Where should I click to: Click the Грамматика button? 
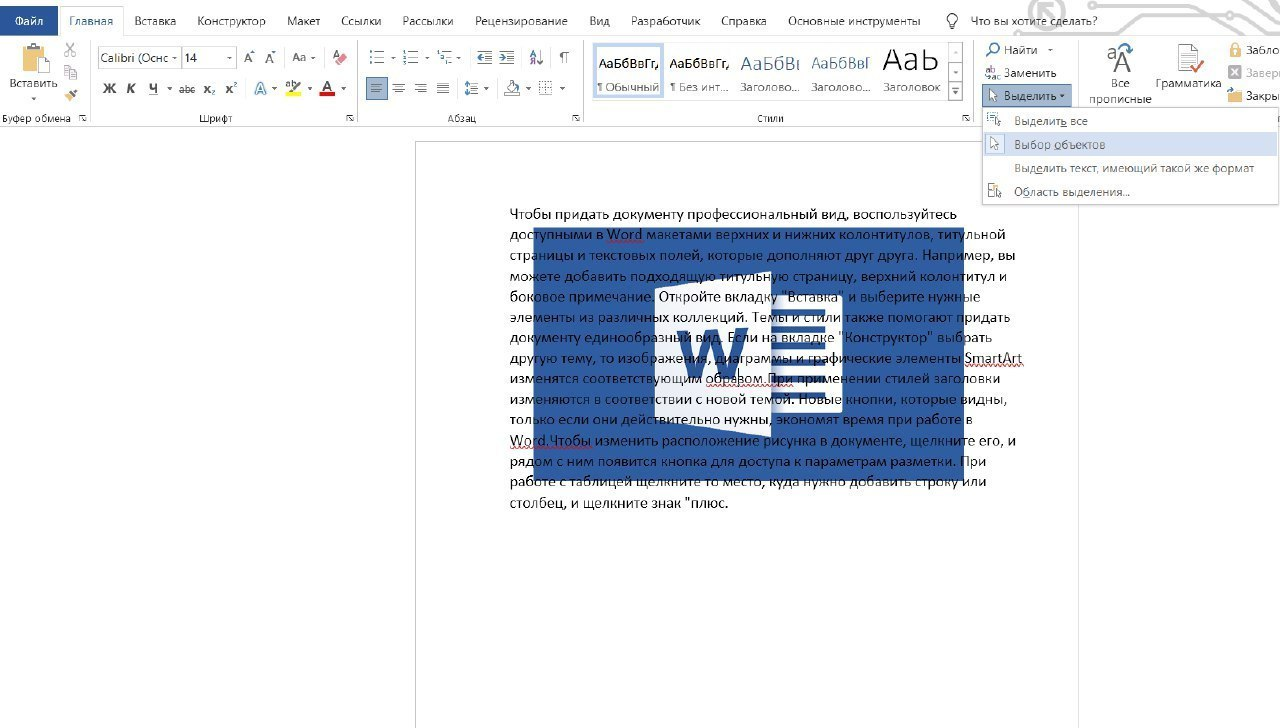(x=1188, y=68)
